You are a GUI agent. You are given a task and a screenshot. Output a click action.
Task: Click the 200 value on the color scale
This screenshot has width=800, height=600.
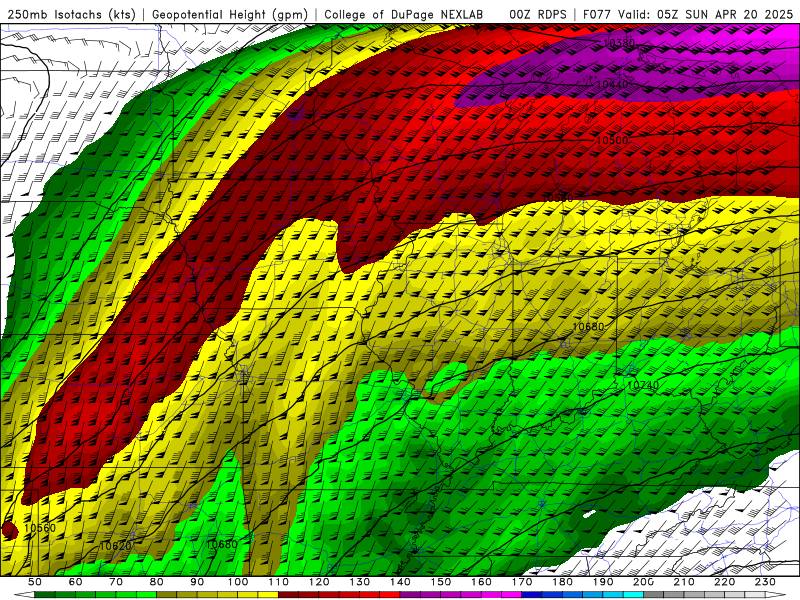pos(644,582)
